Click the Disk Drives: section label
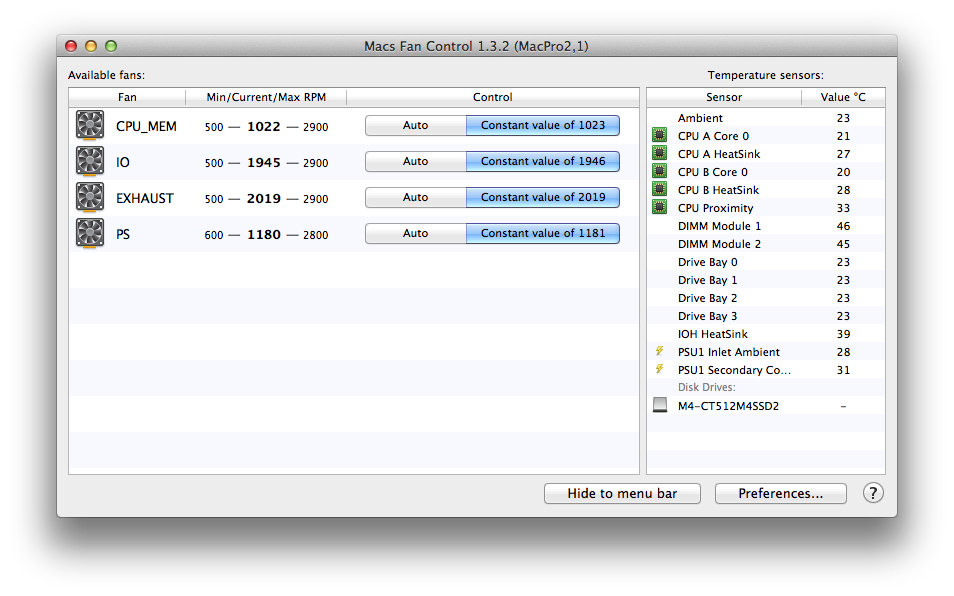Viewport: 954px width, 596px height. [x=706, y=387]
